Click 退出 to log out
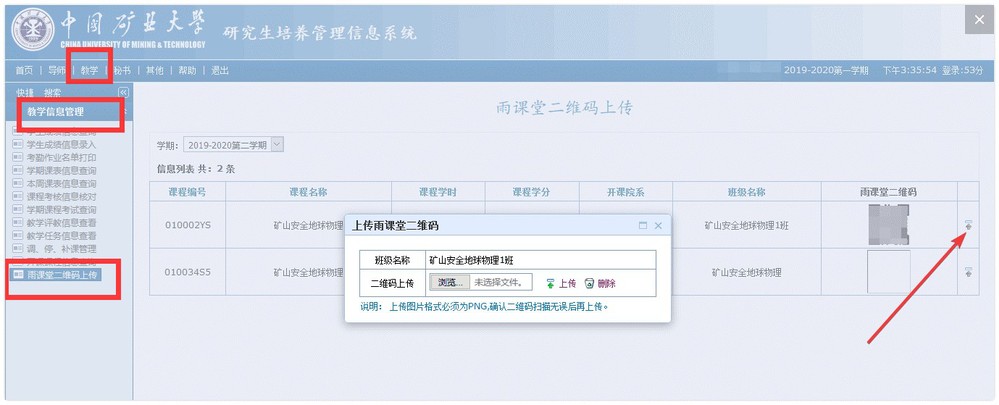999x405 pixels. click(x=220, y=71)
